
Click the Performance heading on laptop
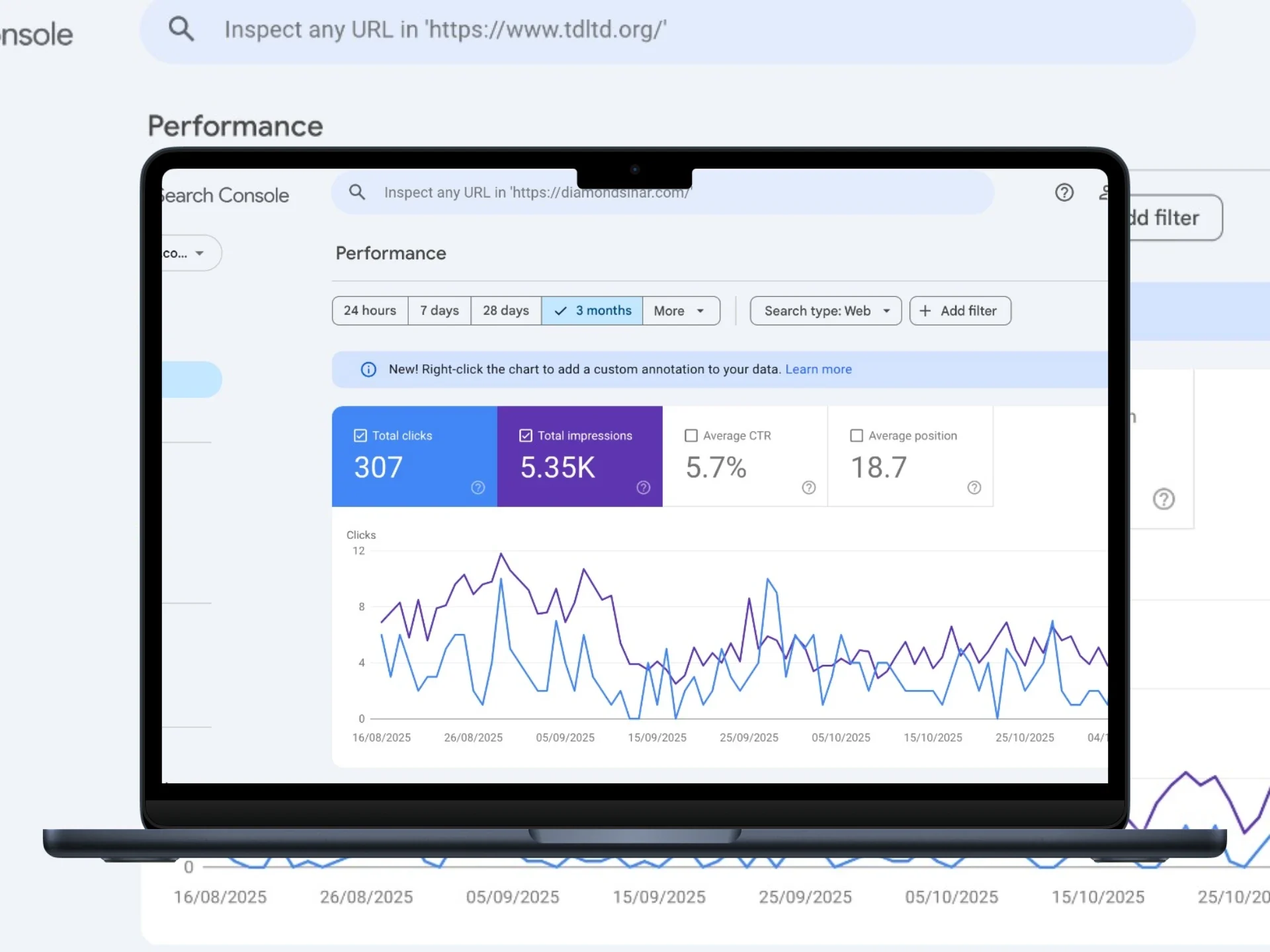click(x=391, y=253)
